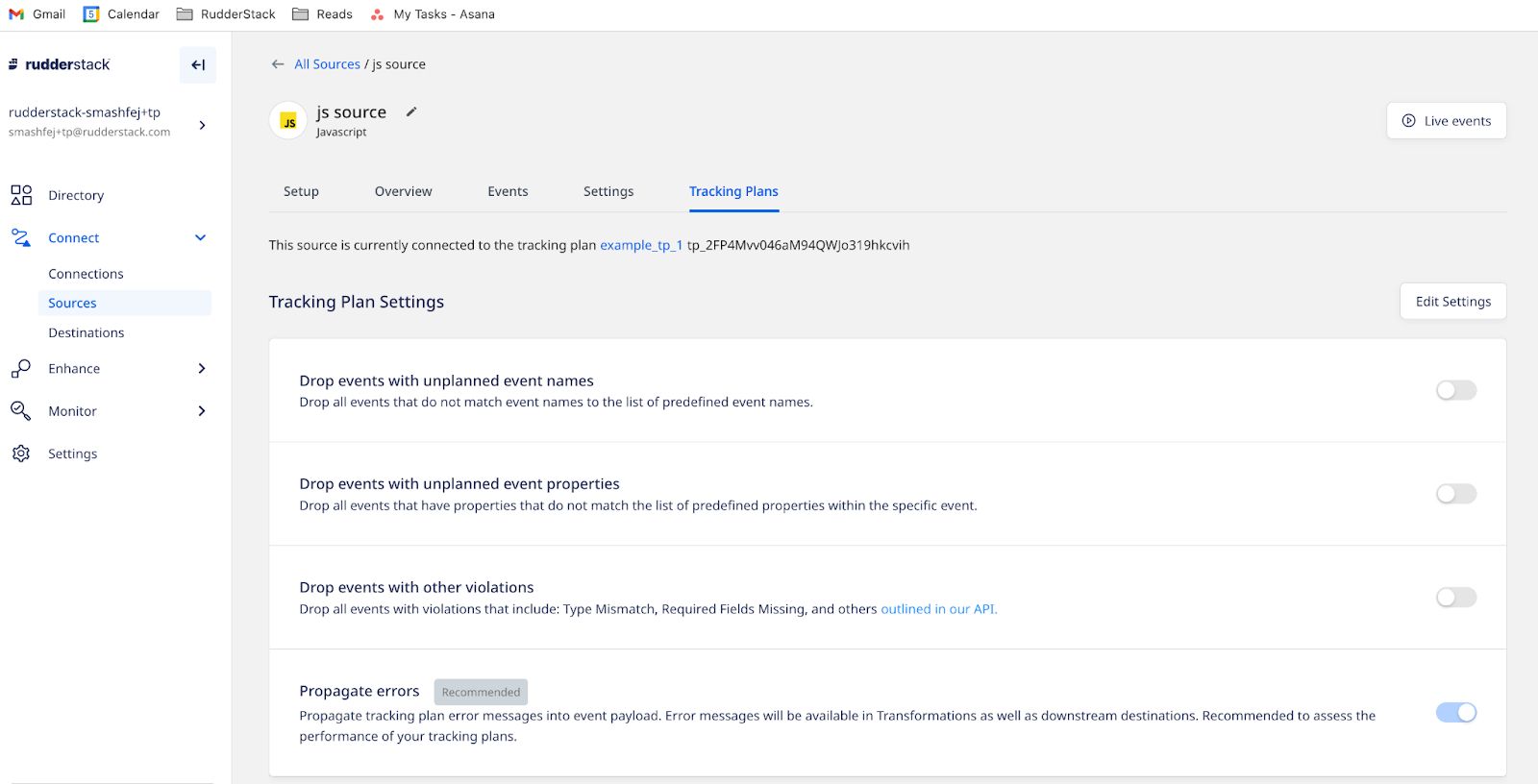Open Connections in the sidebar
1538x784 pixels.
86,274
